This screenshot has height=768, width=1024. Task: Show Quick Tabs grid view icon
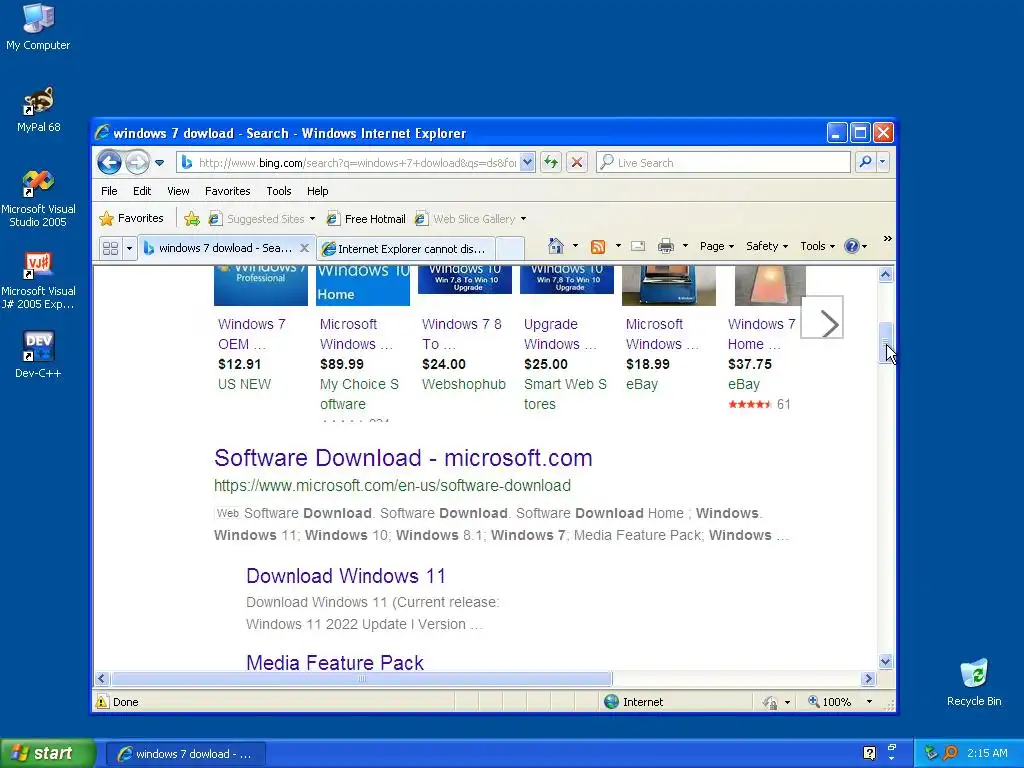pos(110,248)
